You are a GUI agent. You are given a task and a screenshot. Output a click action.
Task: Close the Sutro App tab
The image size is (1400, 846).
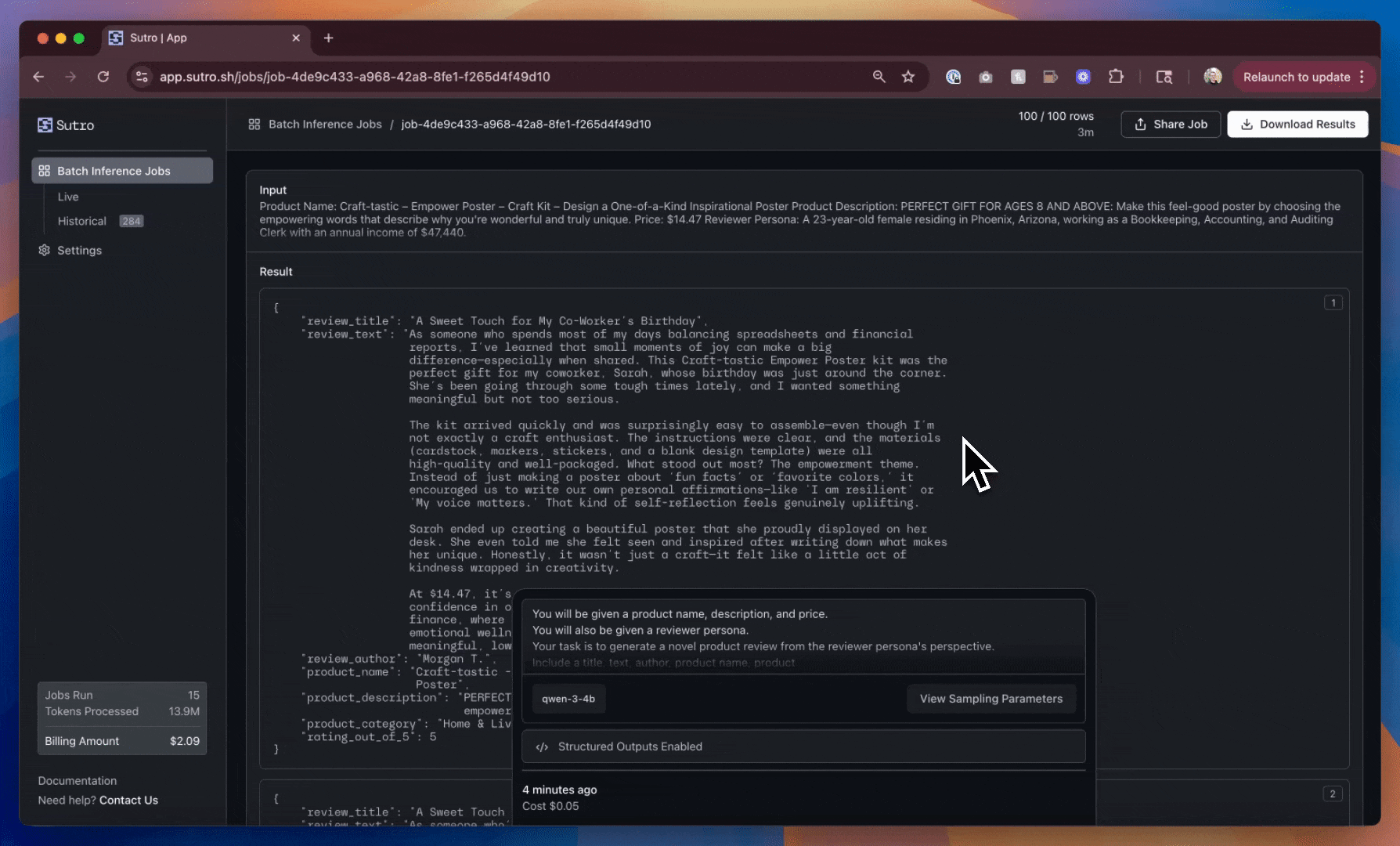296,38
